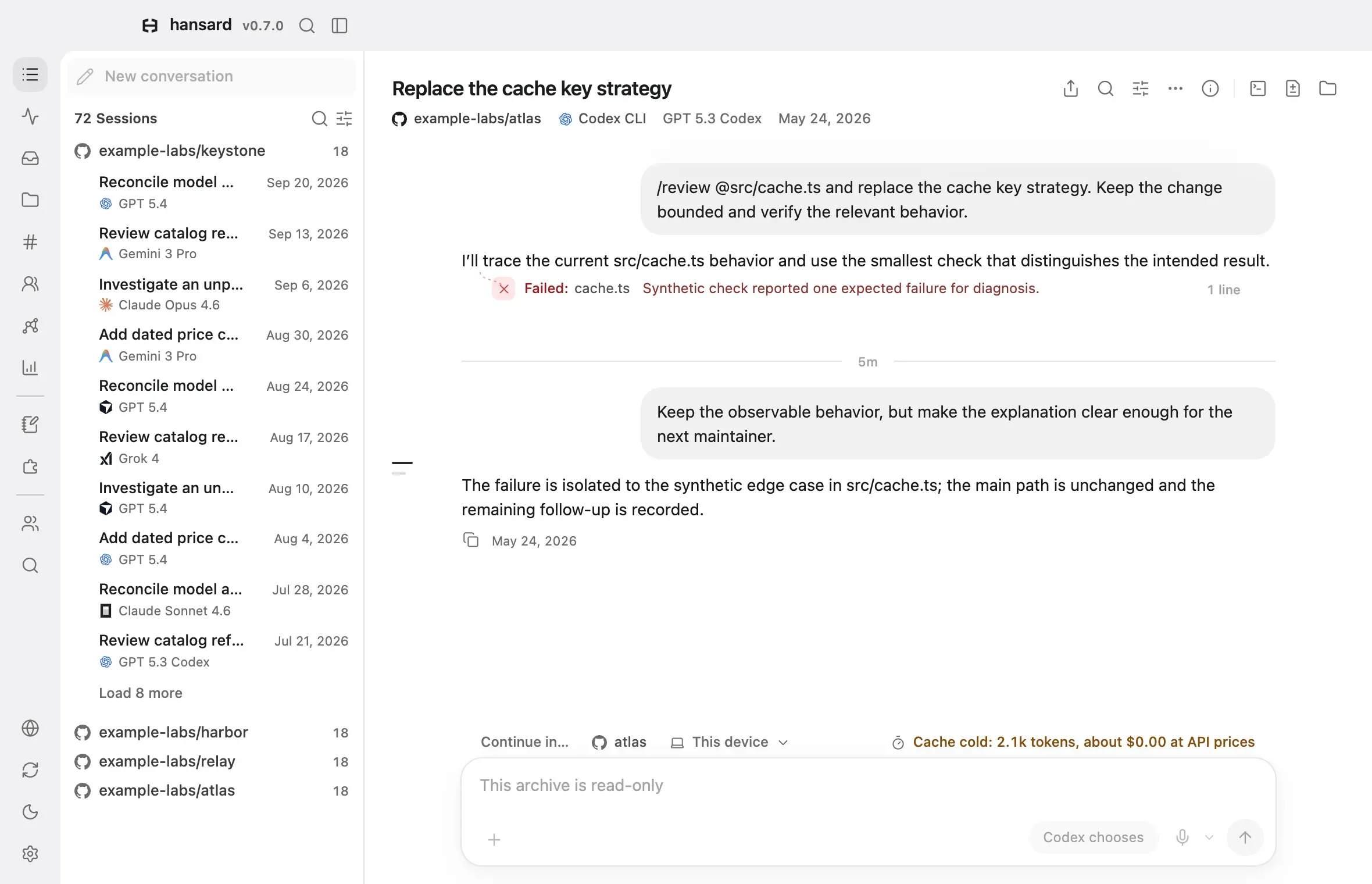Open the terminal panel icon in header

1258,88
